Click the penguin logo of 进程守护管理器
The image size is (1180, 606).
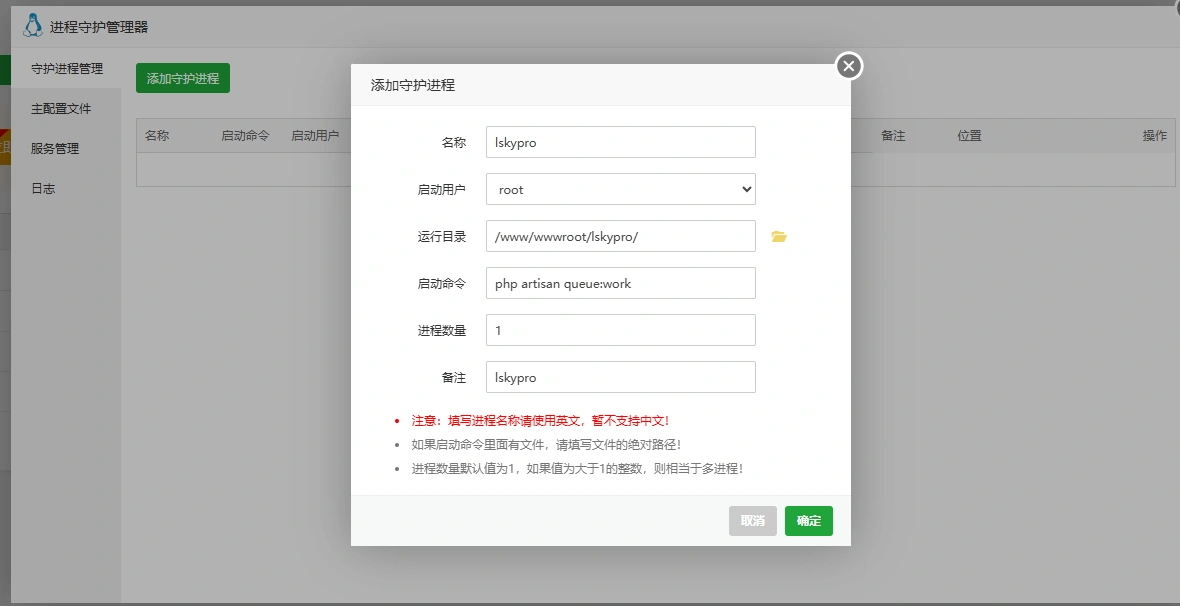tap(32, 26)
